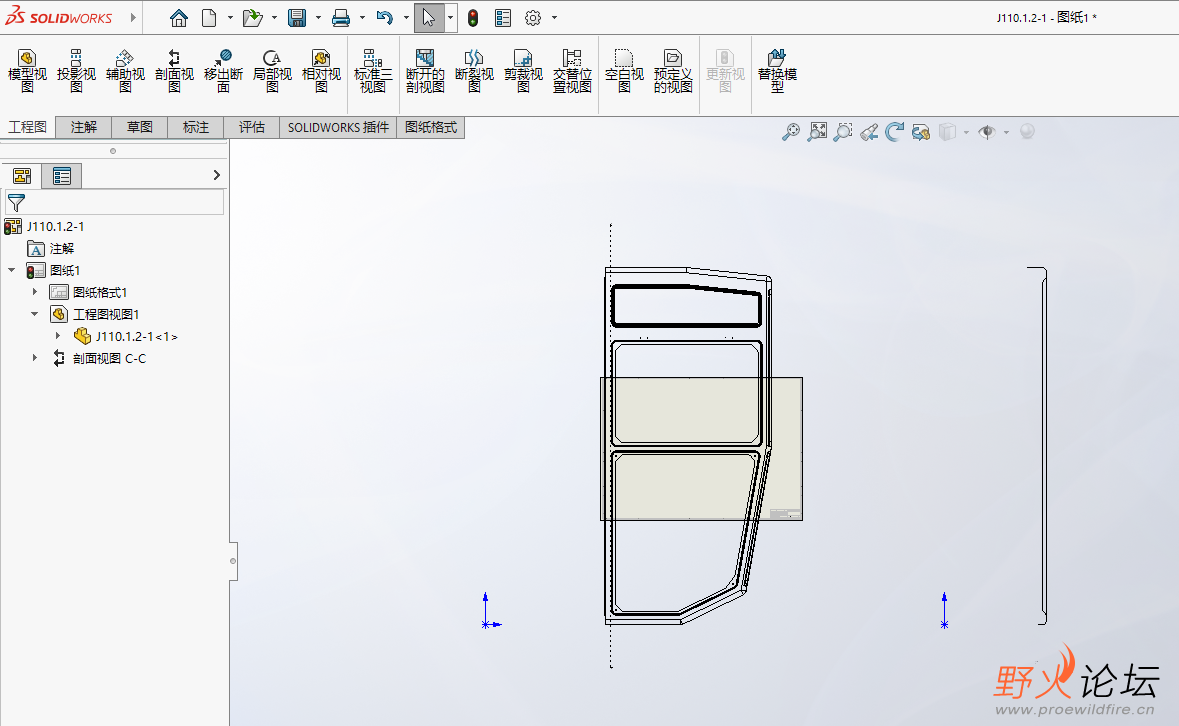Open dropdown arrow next to New
The image size is (1179, 726).
[230, 18]
